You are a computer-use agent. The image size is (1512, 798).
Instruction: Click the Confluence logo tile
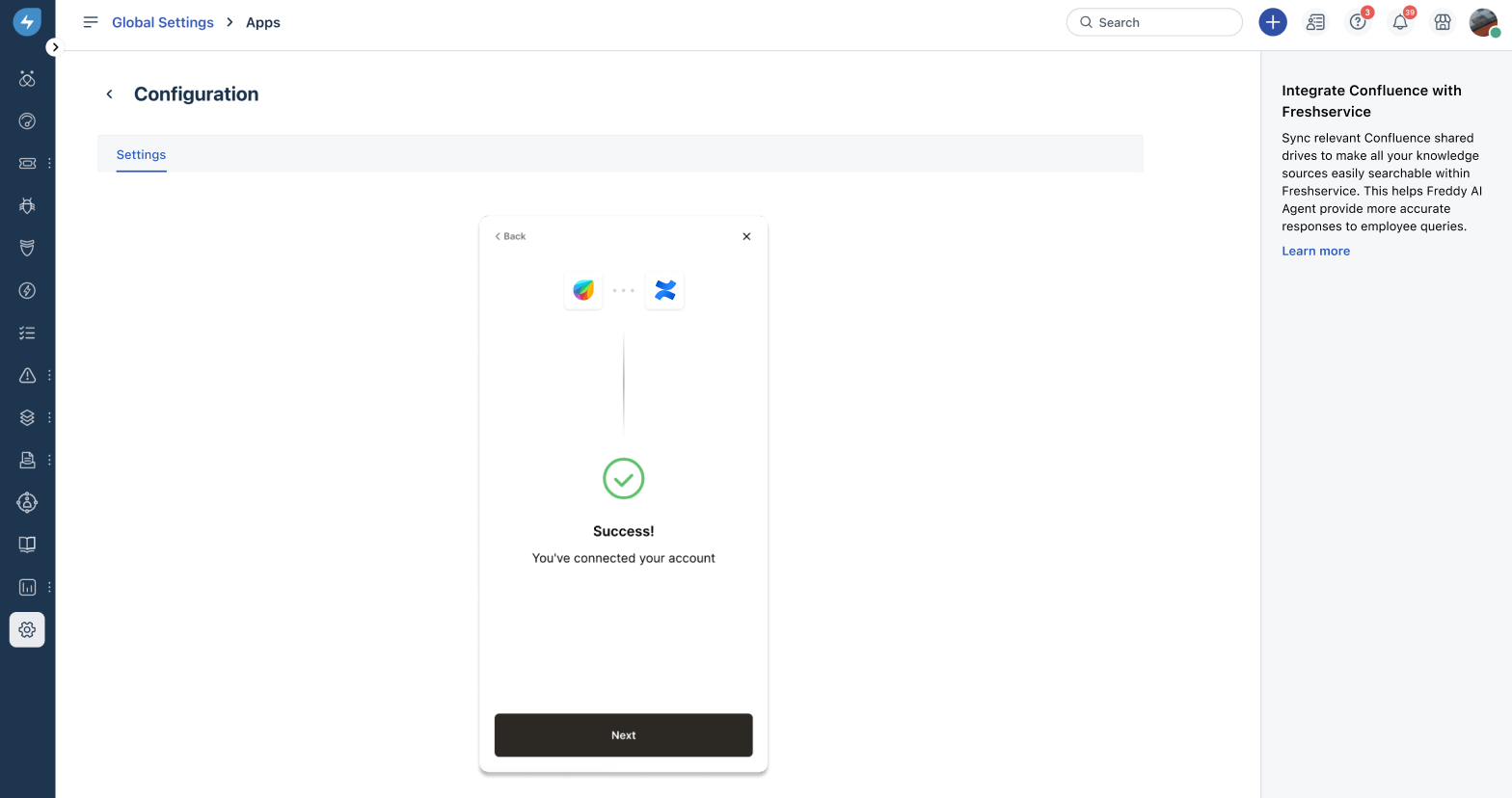[664, 290]
